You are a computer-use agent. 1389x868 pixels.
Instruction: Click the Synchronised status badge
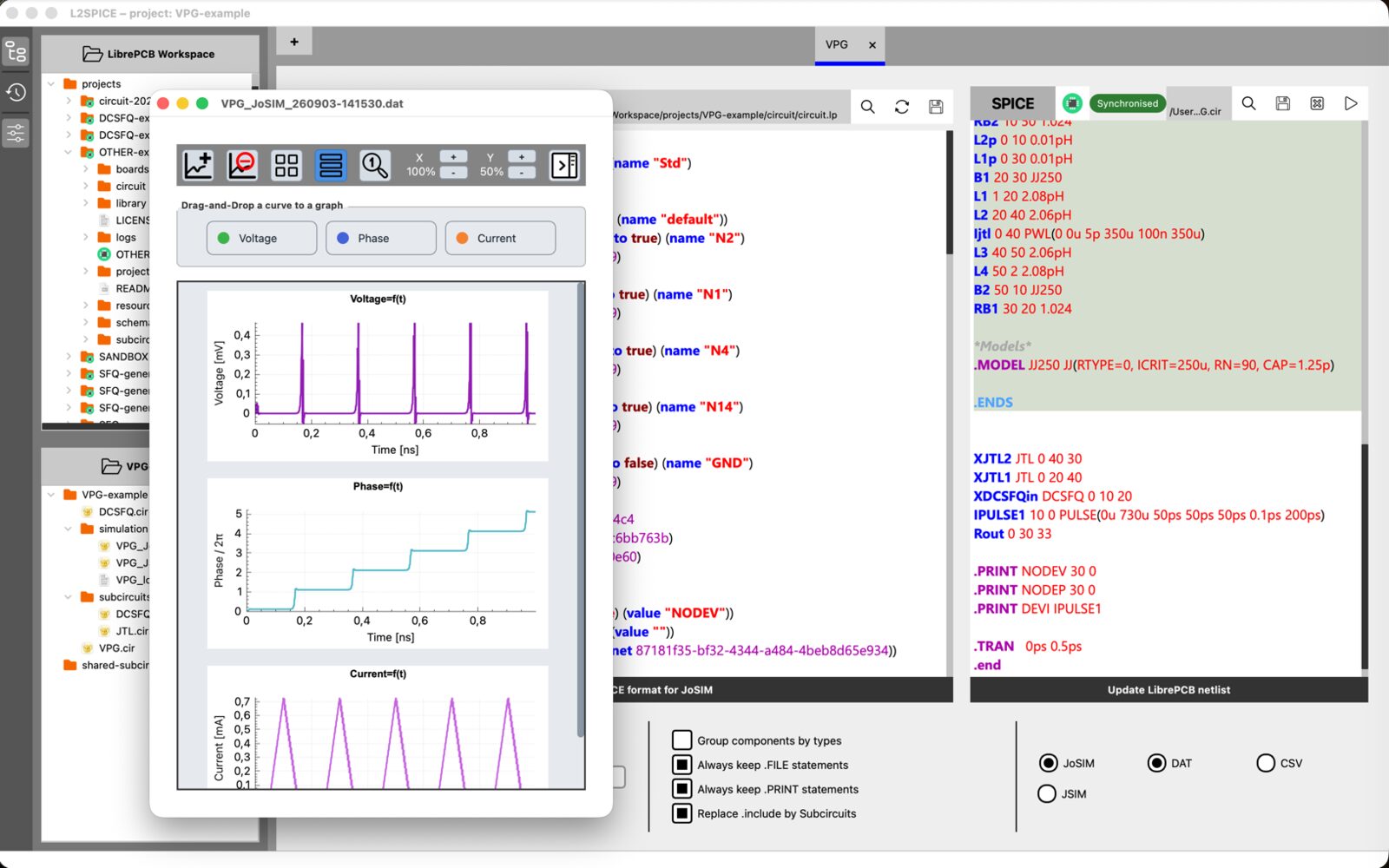[x=1127, y=103]
